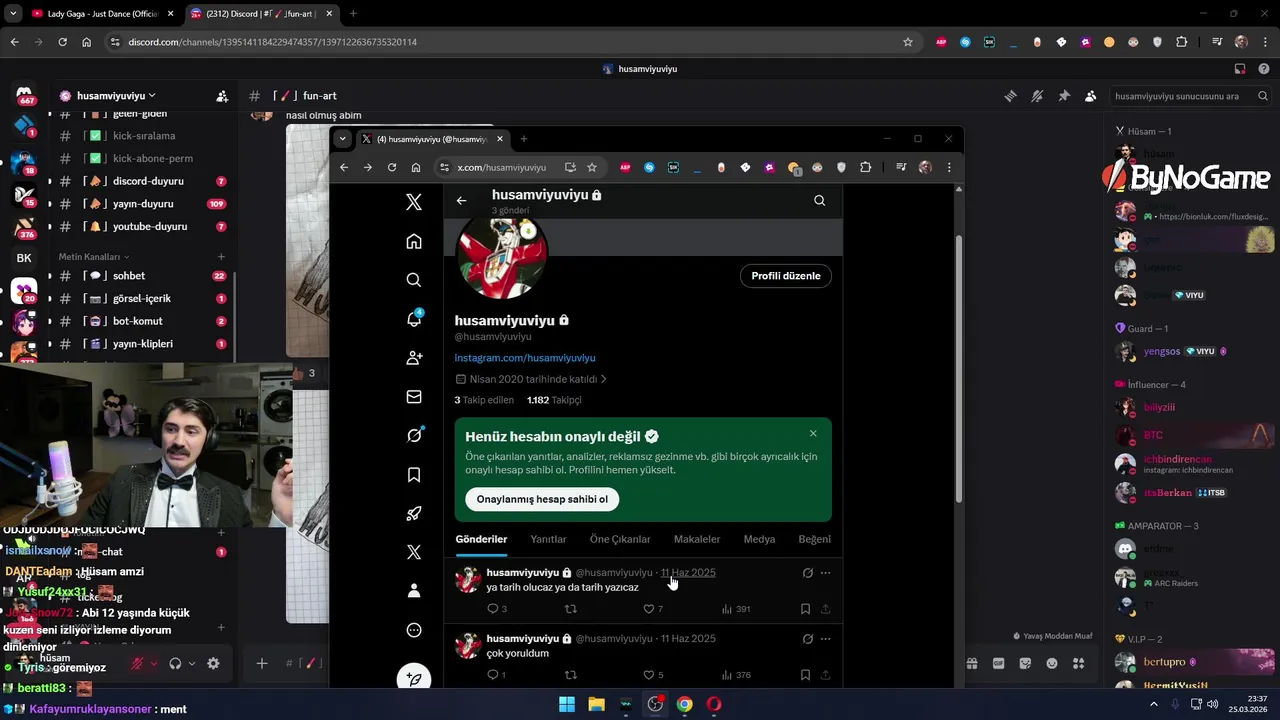Switch to Makaleler tab
The image size is (1280, 720).
click(697, 539)
